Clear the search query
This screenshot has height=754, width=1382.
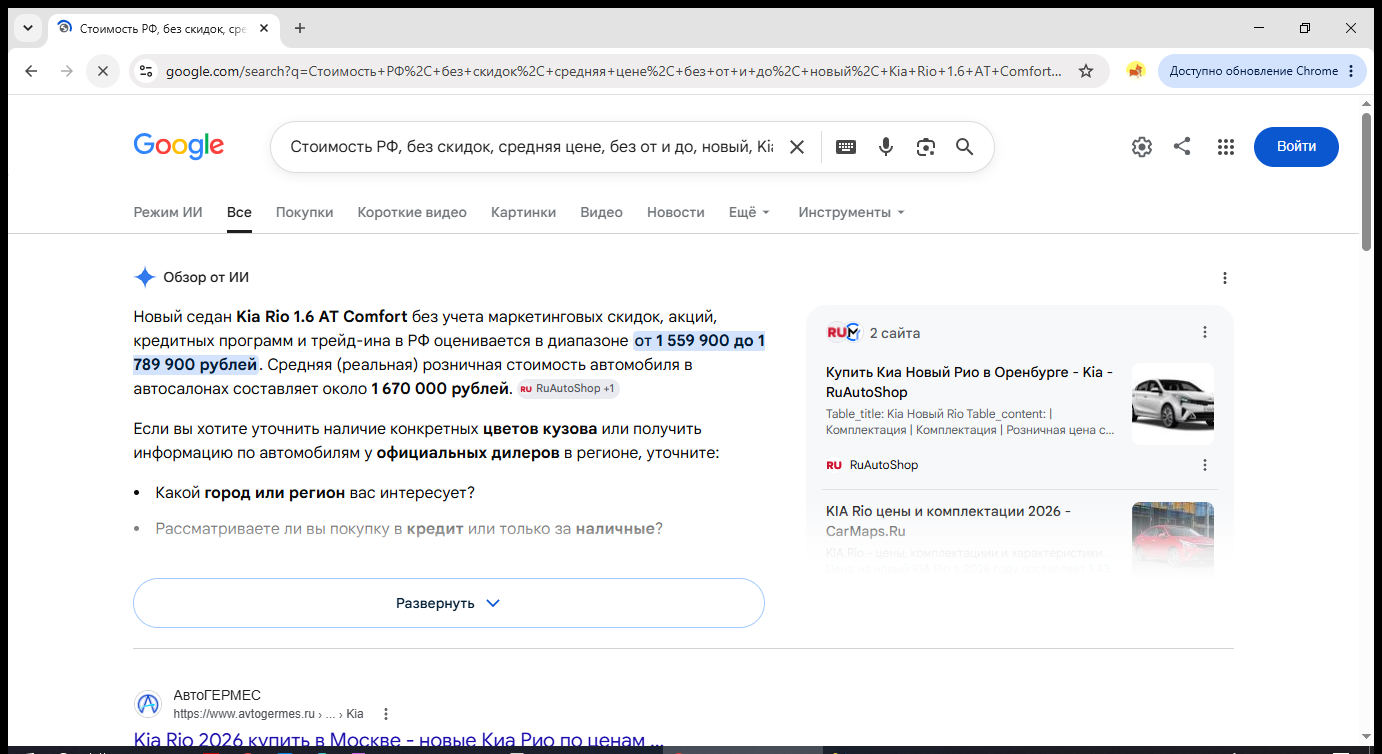(797, 147)
